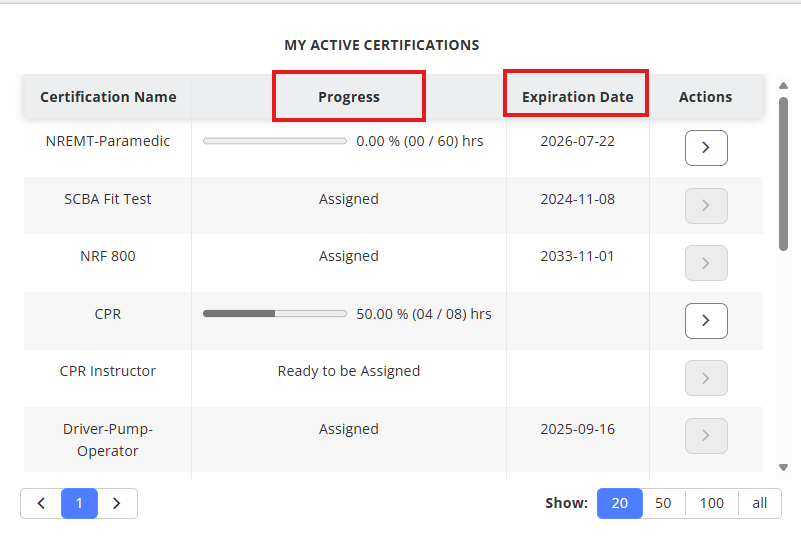The image size is (801, 539).
Task: Go to next page arrow
Action: [117, 503]
